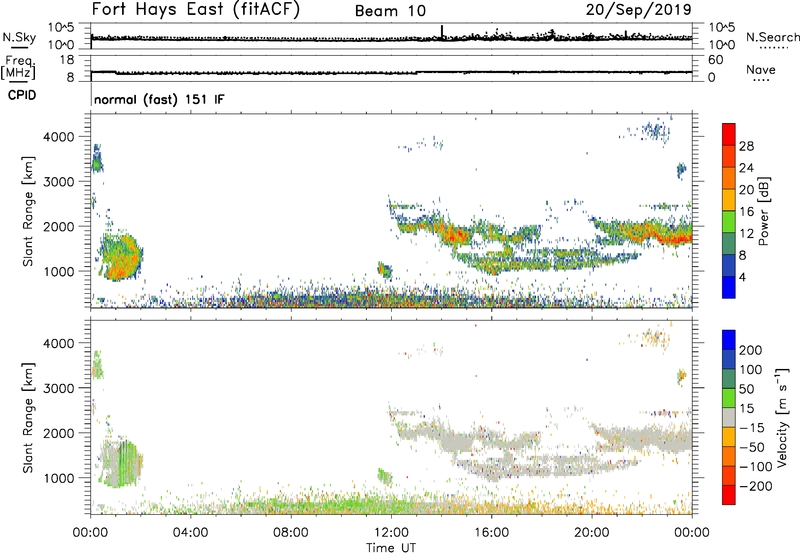Pick the red top segment of power colorbar
Screen dimensions: 800x554
pyautogui.click(x=729, y=134)
